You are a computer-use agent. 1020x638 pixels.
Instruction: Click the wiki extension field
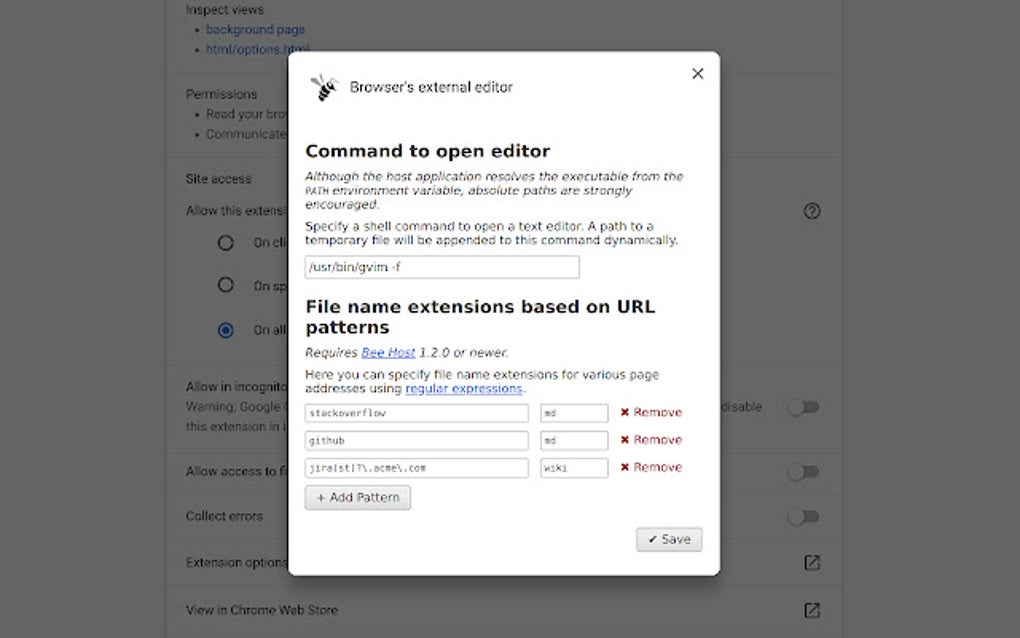point(574,468)
